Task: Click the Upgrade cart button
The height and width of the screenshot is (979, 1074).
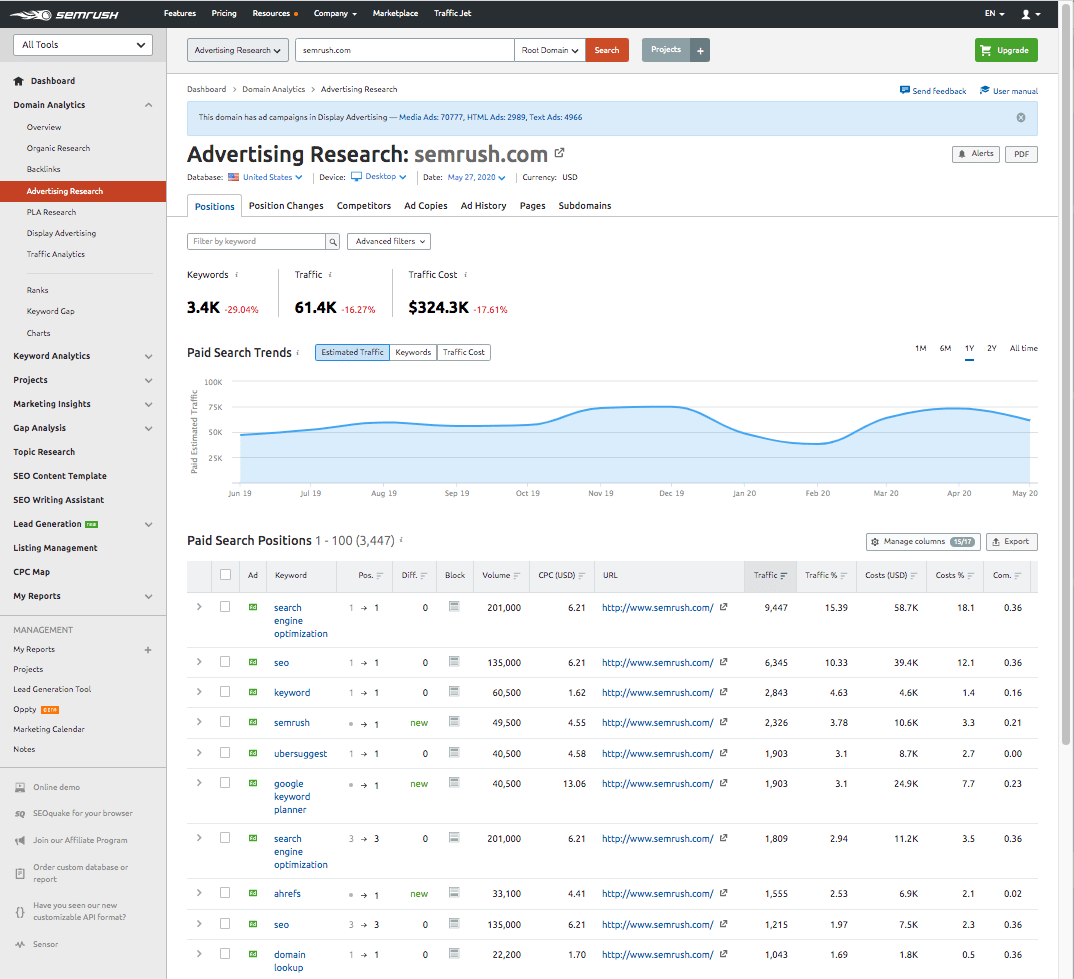Action: [x=1006, y=50]
